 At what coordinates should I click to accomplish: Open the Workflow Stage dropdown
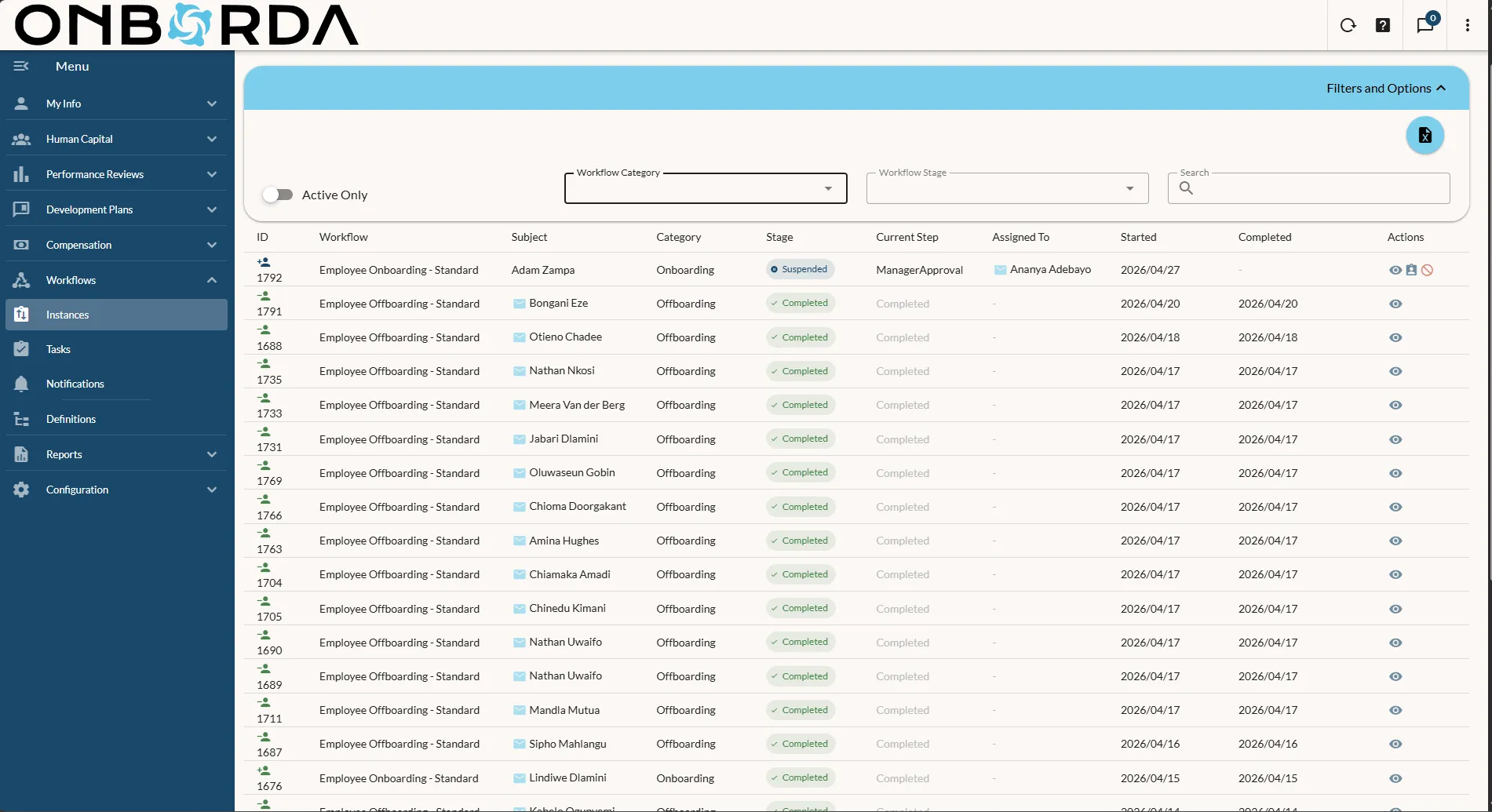click(1007, 188)
